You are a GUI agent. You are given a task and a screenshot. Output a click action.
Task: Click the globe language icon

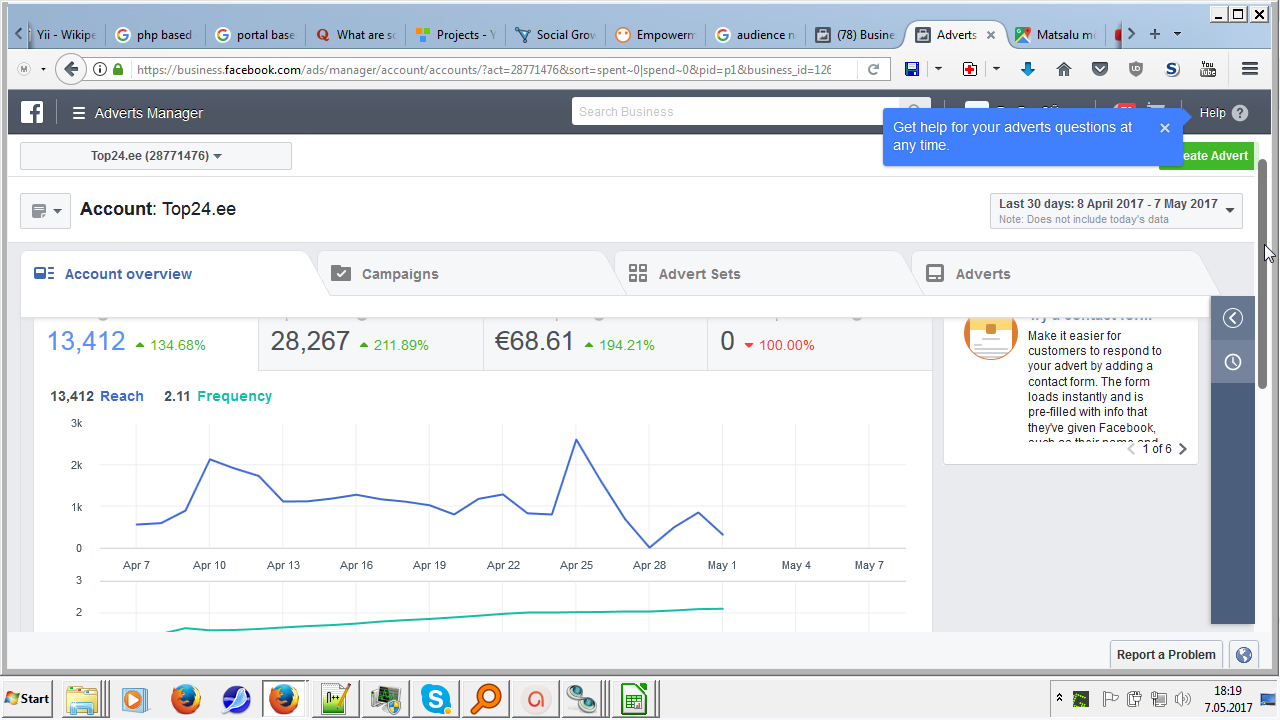[x=1244, y=655]
